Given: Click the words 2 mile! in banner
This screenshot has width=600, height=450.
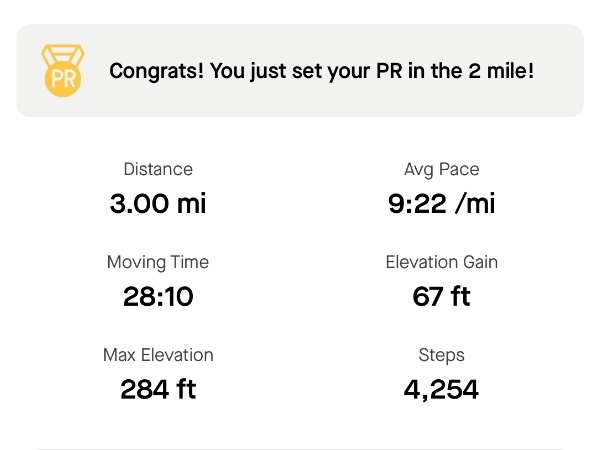Looking at the screenshot, I should [501, 71].
